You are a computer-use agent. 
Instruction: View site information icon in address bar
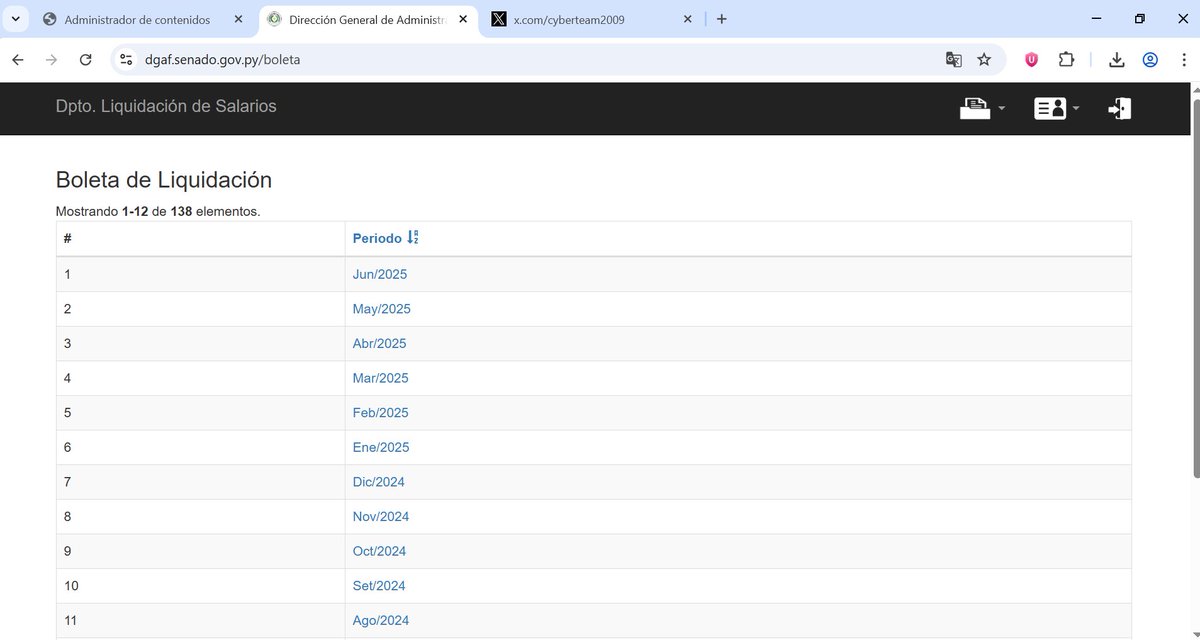pyautogui.click(x=126, y=60)
